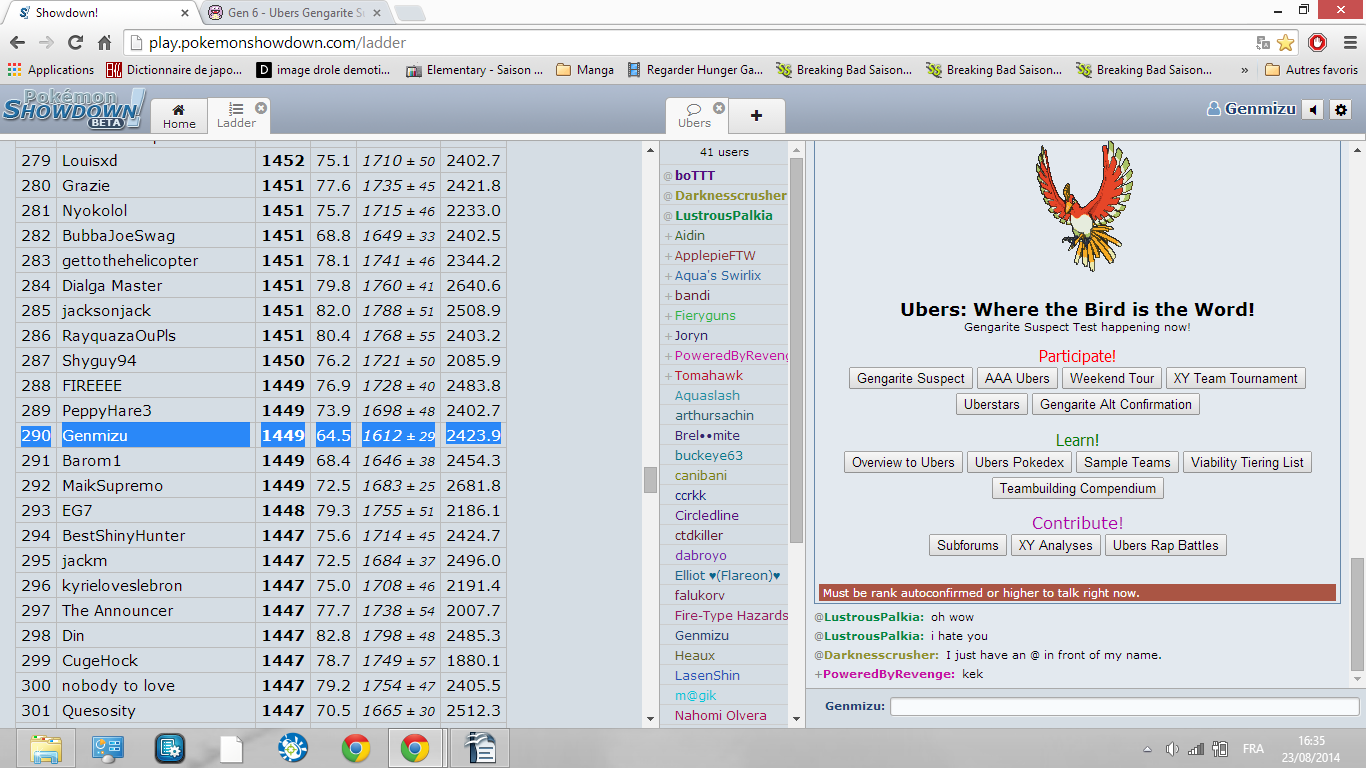Open the Applications bookmark
Image resolution: width=1366 pixels, height=768 pixels.
tap(51, 70)
